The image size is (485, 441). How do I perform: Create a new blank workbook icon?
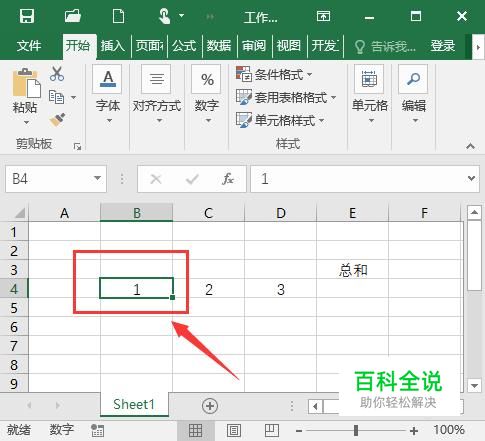tap(119, 16)
